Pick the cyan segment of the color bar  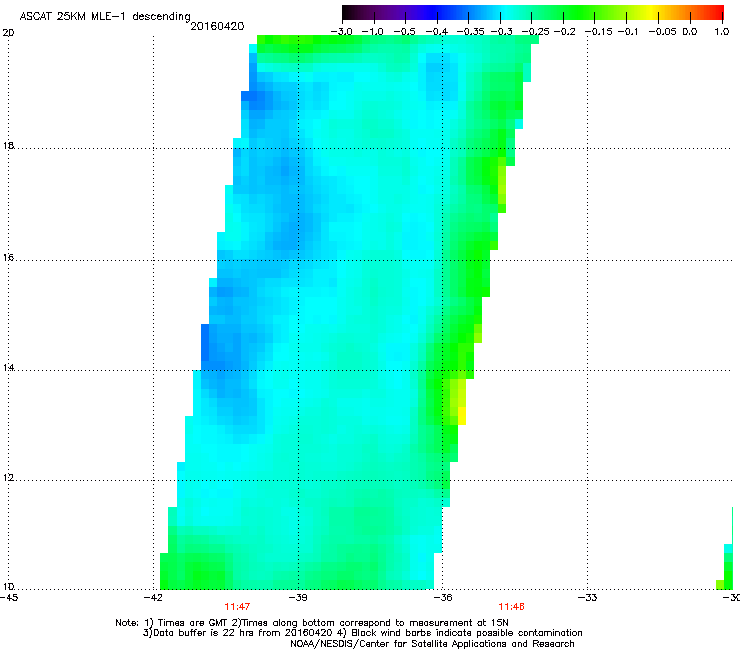click(507, 13)
